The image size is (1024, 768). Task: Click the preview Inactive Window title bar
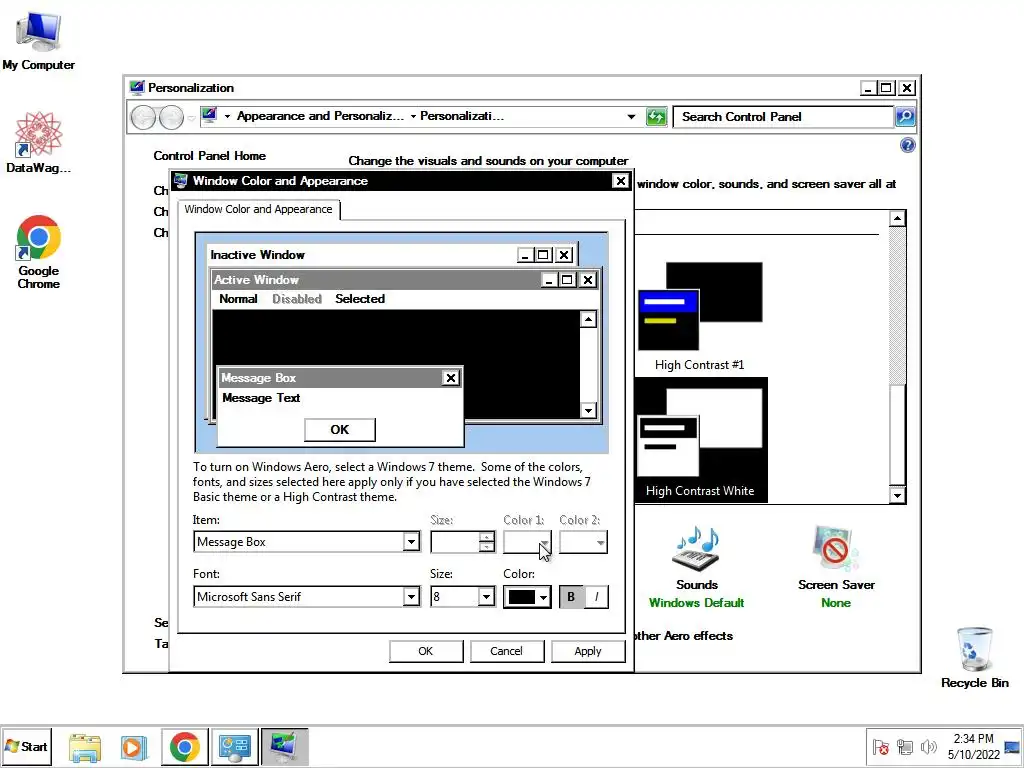click(392, 255)
